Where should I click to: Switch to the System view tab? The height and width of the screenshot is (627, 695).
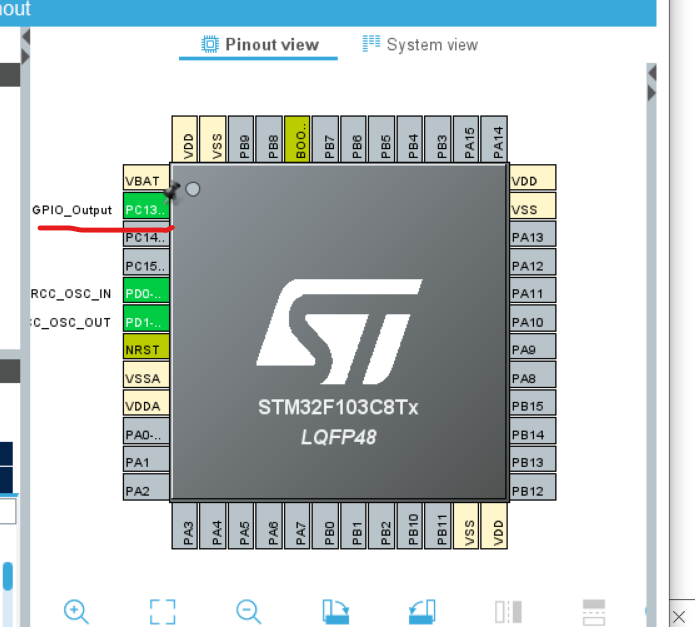tap(420, 44)
